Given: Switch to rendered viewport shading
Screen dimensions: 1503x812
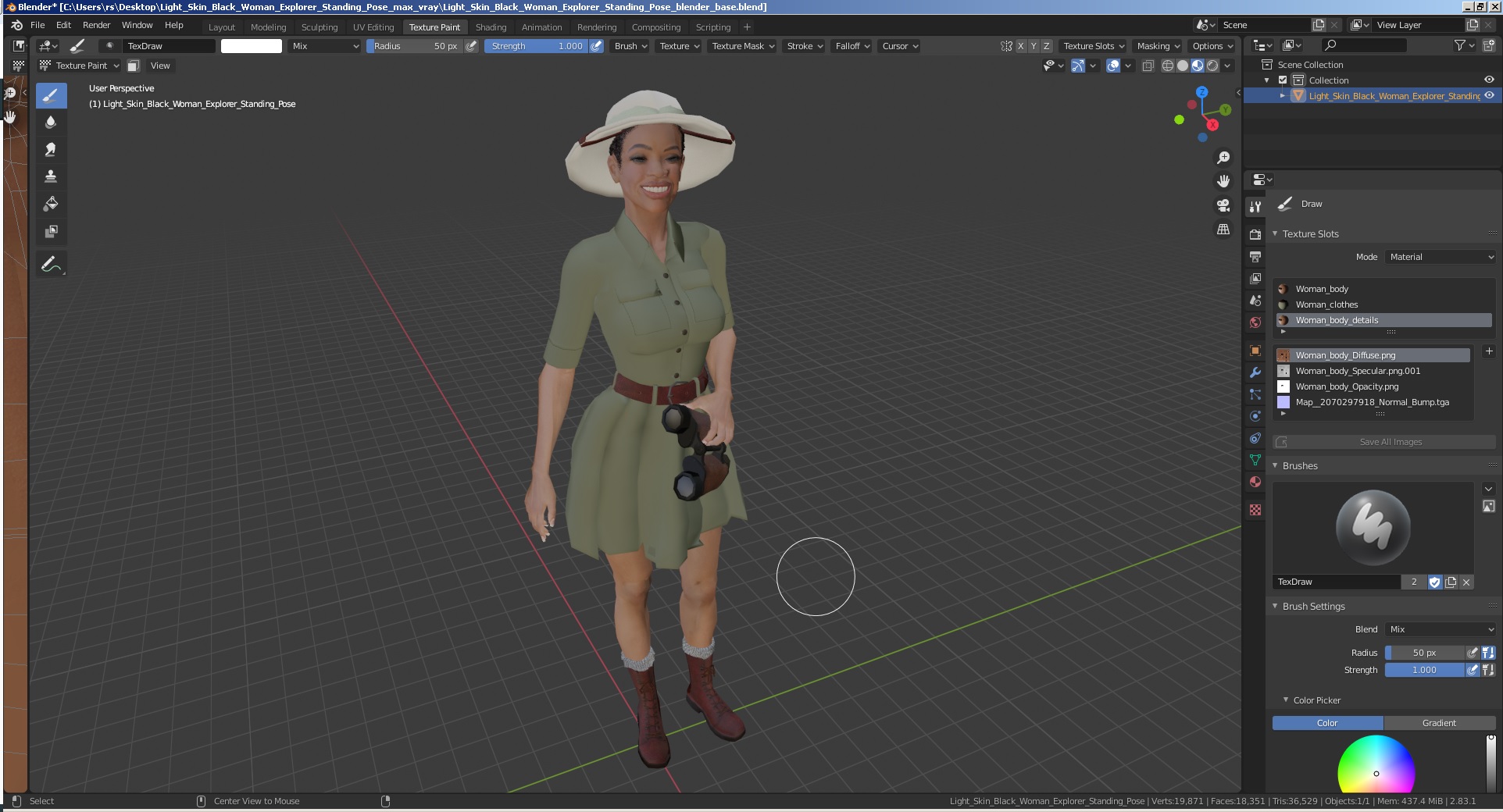Looking at the screenshot, I should pyautogui.click(x=1212, y=66).
